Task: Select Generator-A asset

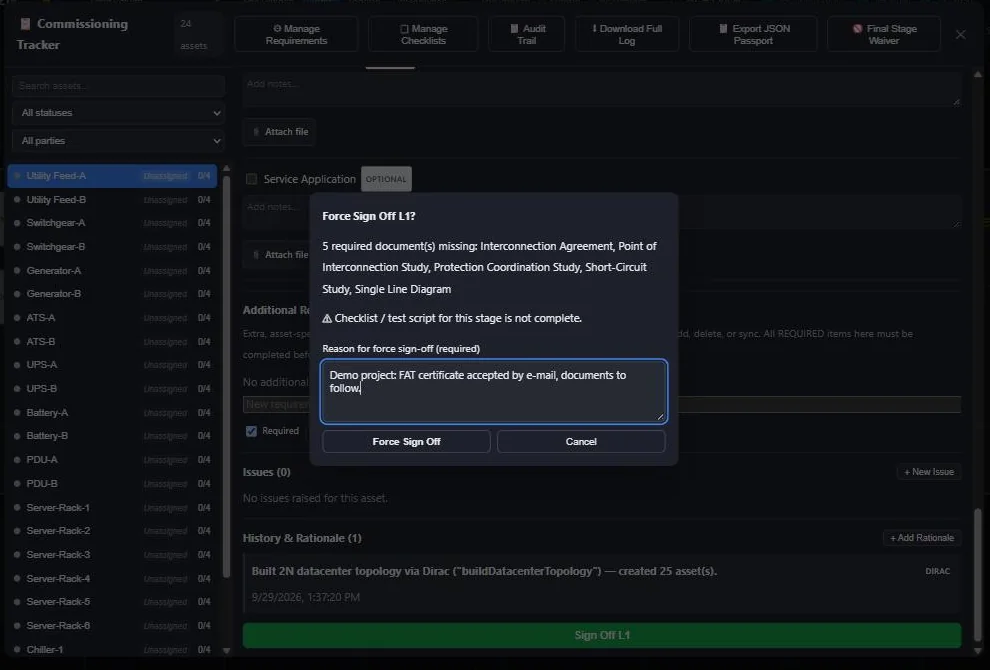Action: 112,270
